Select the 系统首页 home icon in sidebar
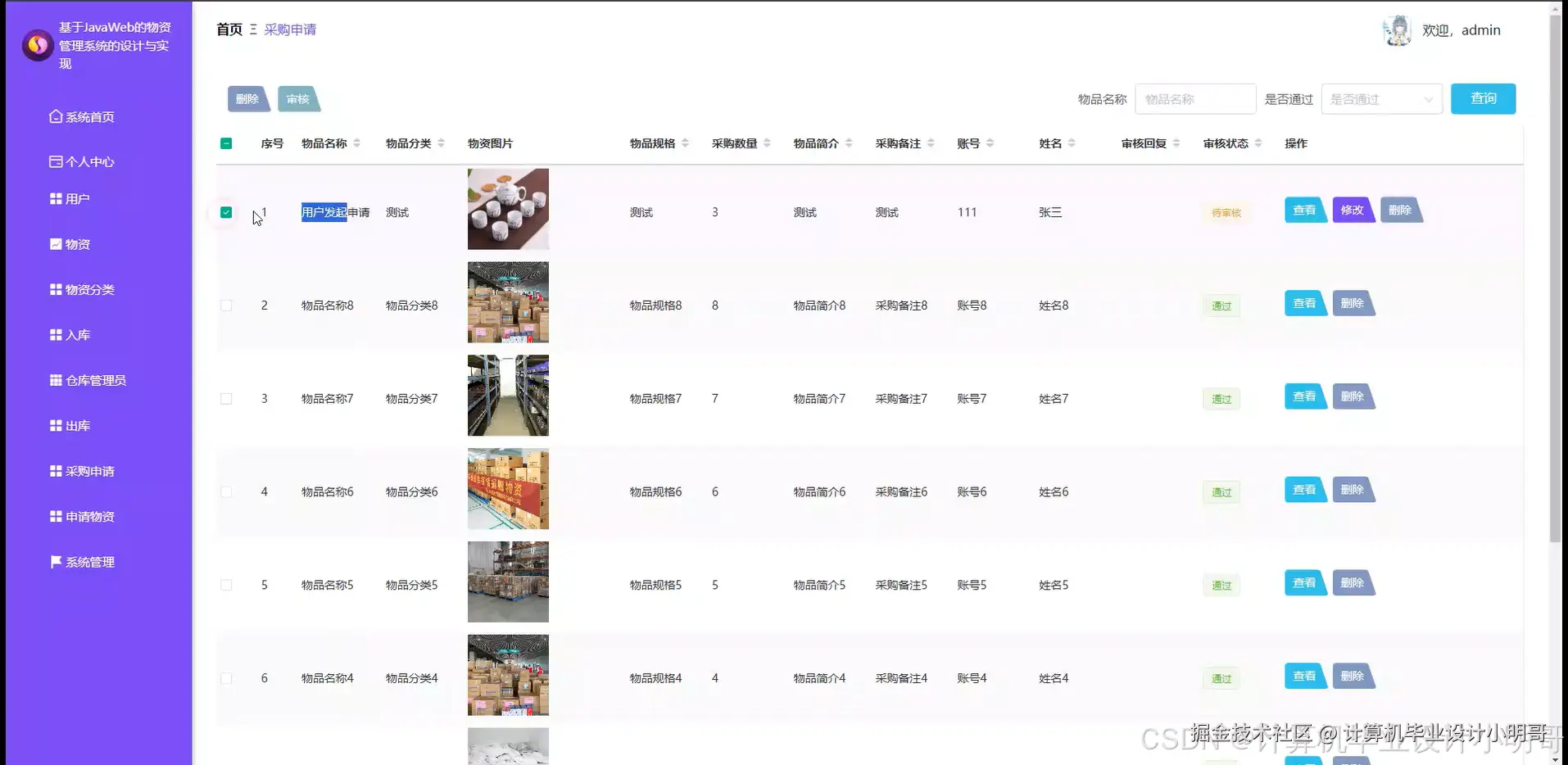The width and height of the screenshot is (1568, 765). [x=54, y=116]
